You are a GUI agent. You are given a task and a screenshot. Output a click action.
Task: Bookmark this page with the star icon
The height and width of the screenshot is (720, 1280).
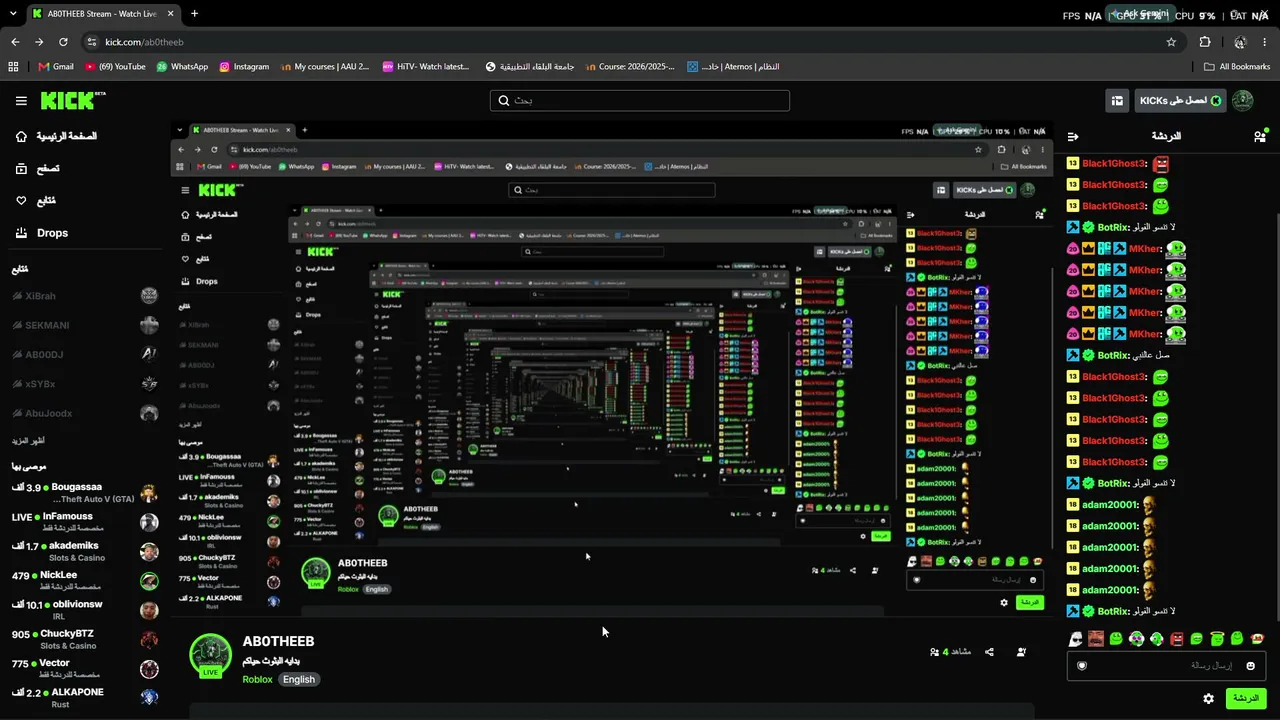(1171, 42)
